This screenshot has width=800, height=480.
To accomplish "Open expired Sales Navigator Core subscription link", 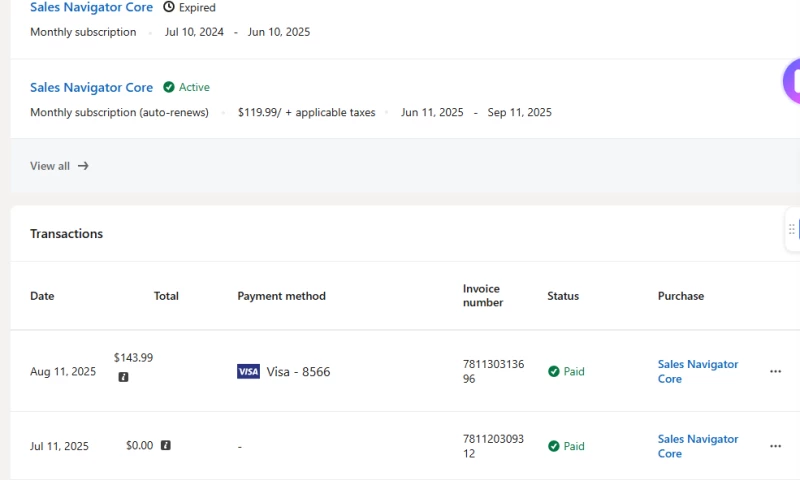I will [x=91, y=7].
